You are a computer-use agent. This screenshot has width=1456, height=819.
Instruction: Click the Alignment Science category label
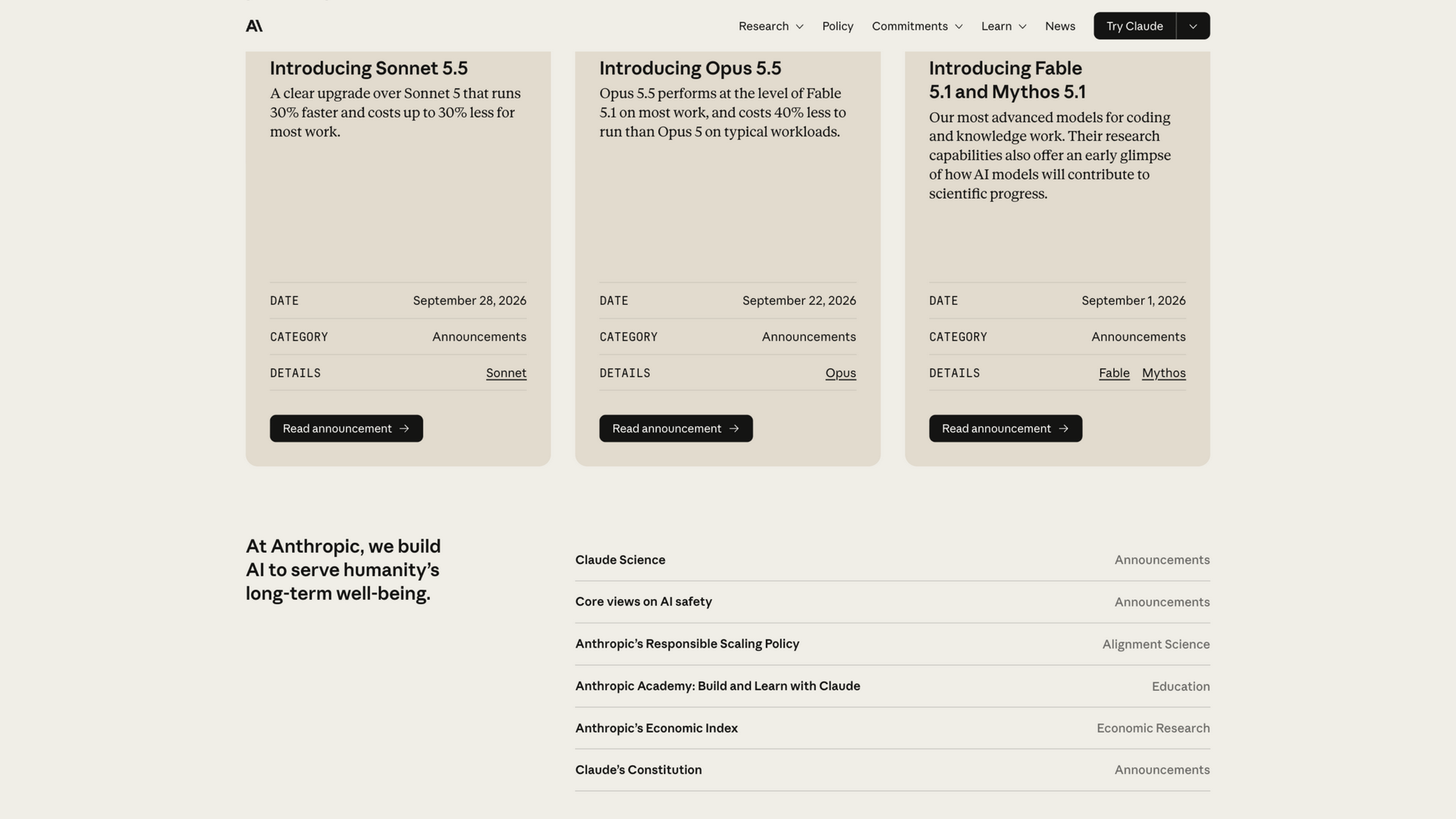[x=1156, y=644]
